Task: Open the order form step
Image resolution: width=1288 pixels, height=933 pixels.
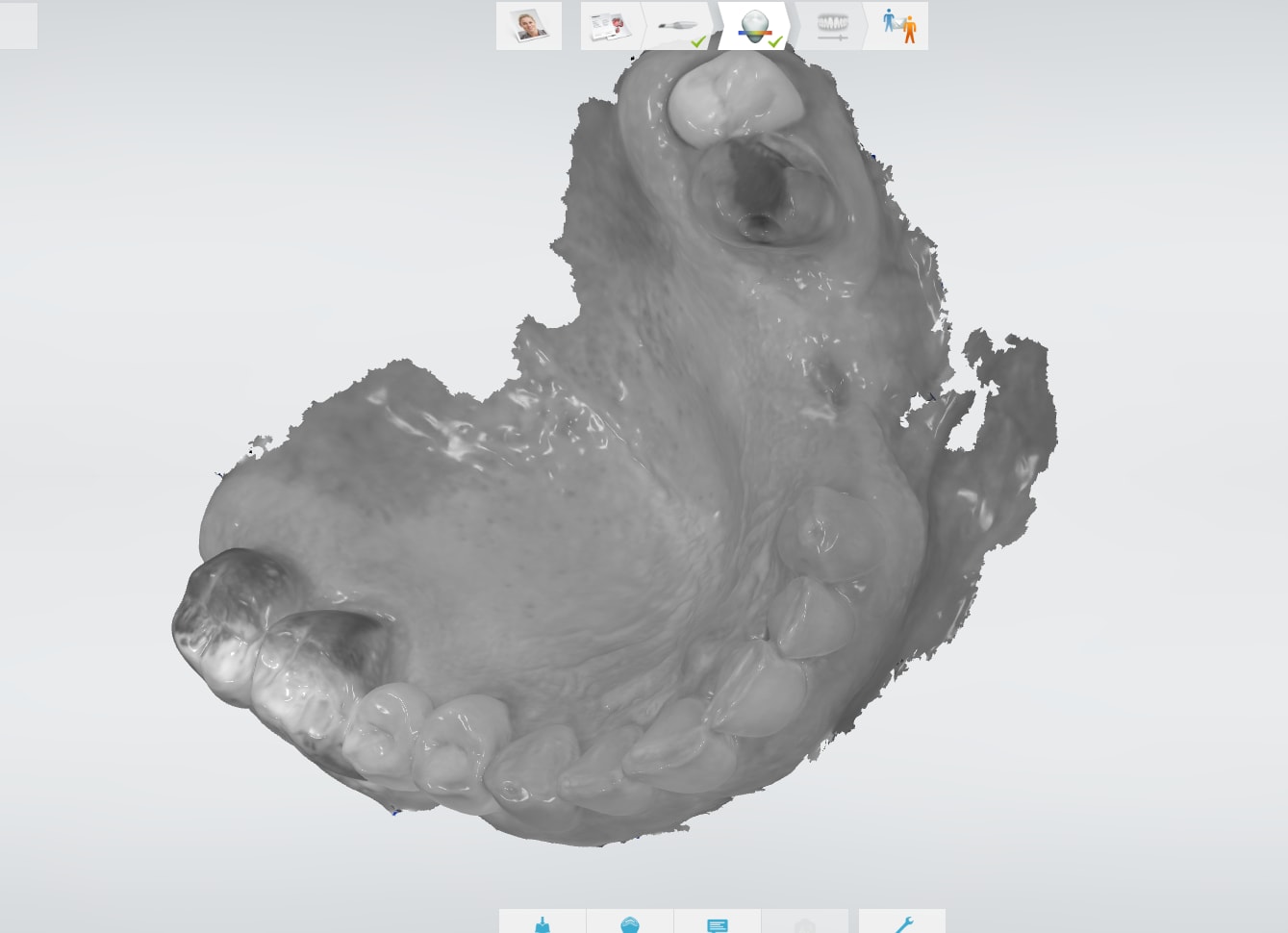Action: pyautogui.click(x=608, y=26)
